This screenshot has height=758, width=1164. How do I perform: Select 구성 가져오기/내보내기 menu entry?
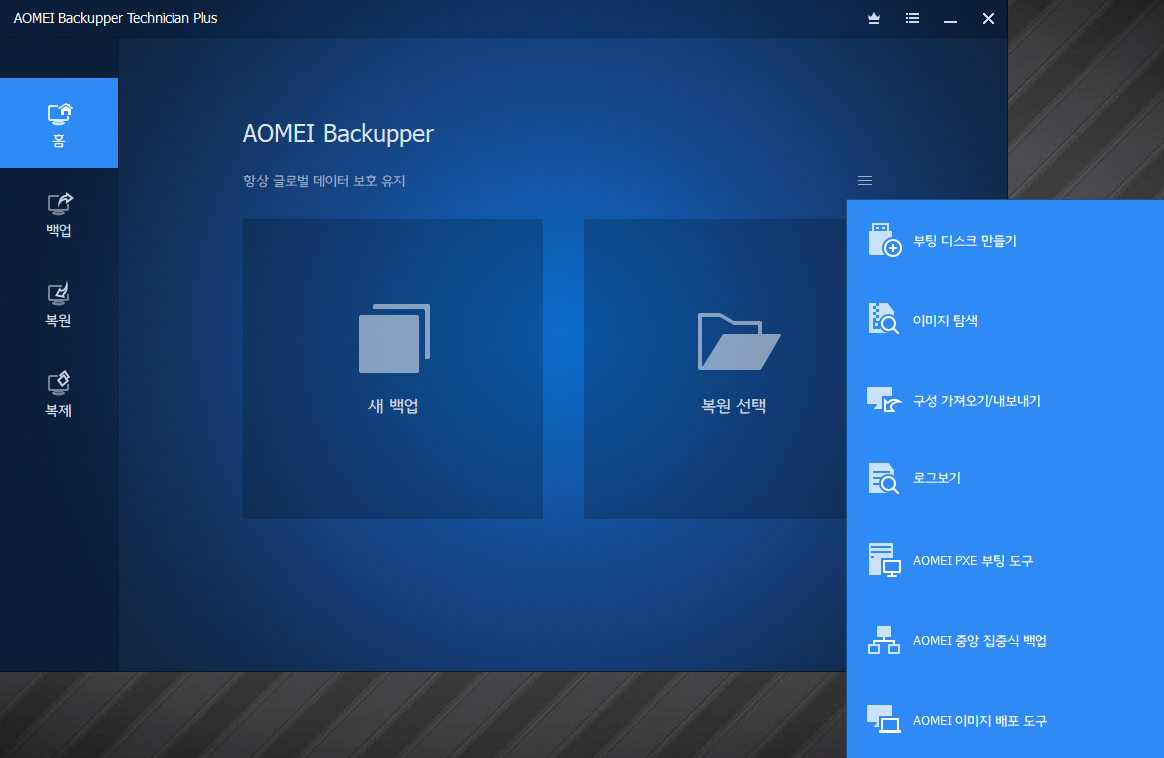(976, 401)
